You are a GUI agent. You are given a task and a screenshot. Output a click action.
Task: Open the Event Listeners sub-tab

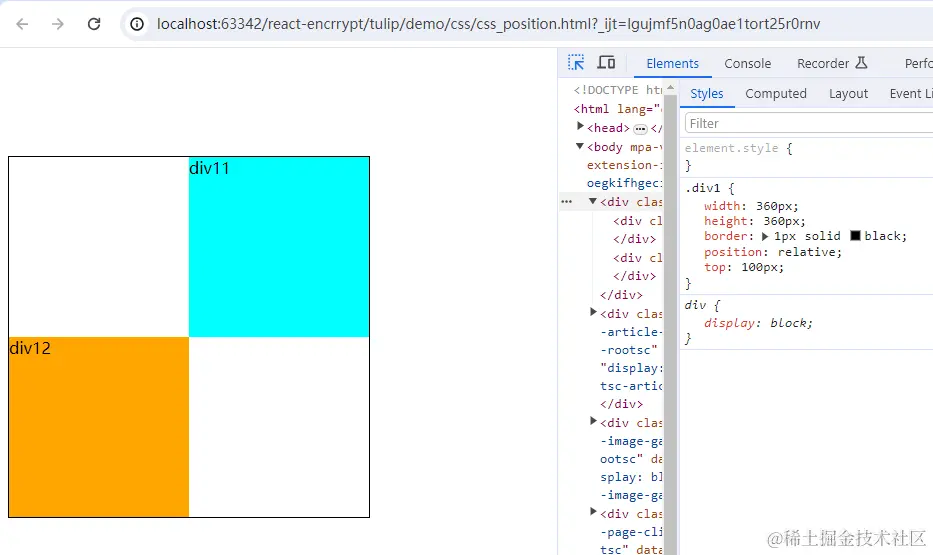tap(910, 93)
